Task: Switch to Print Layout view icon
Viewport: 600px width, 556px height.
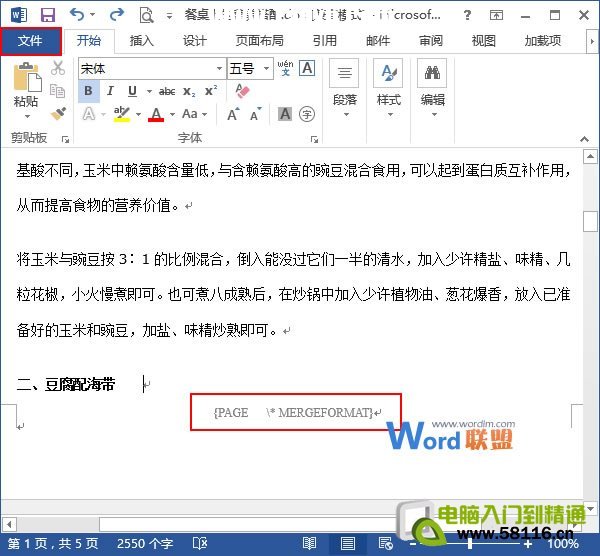Action: pos(347,543)
